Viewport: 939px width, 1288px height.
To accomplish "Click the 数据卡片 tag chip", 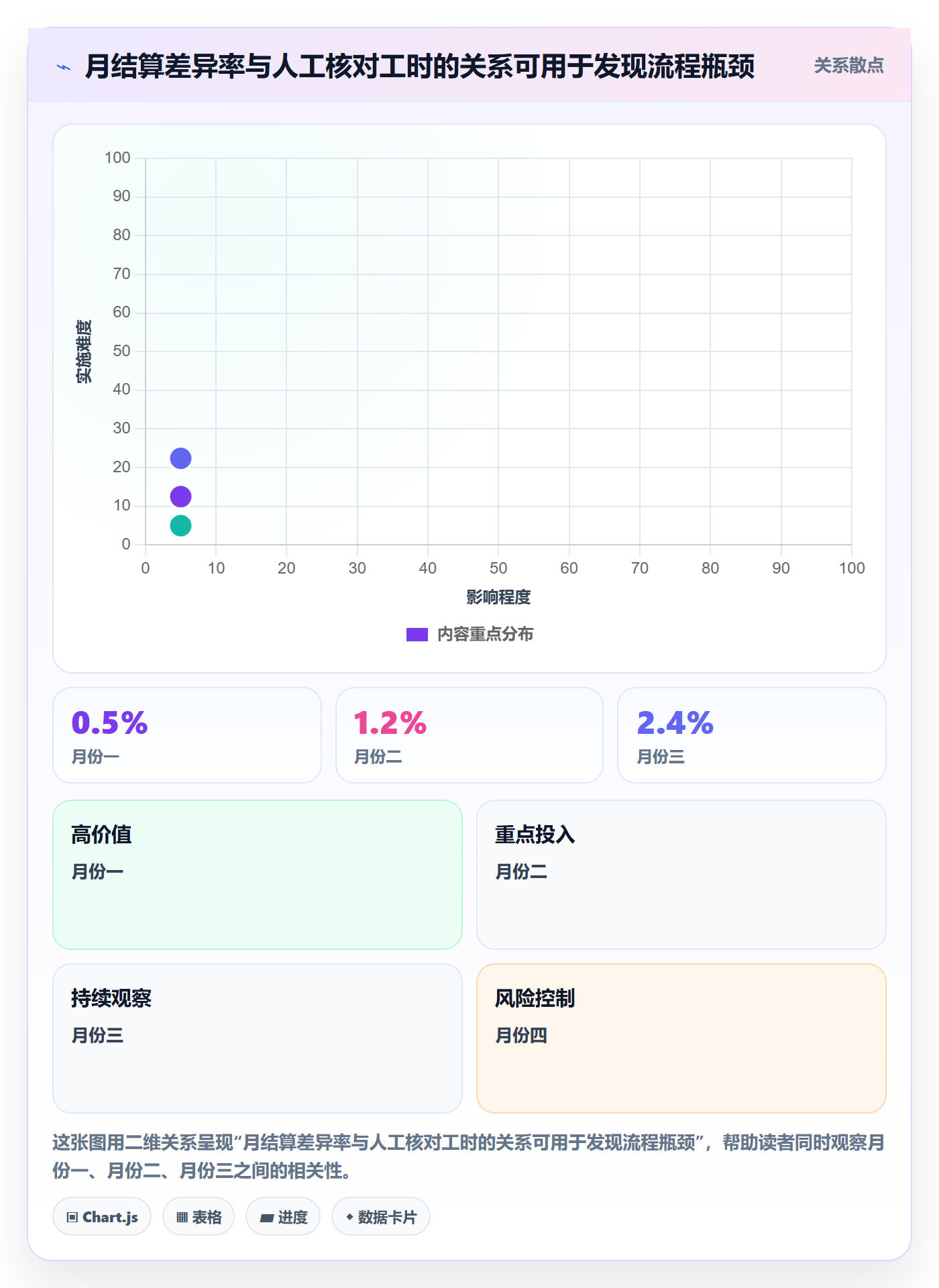I will [381, 1216].
